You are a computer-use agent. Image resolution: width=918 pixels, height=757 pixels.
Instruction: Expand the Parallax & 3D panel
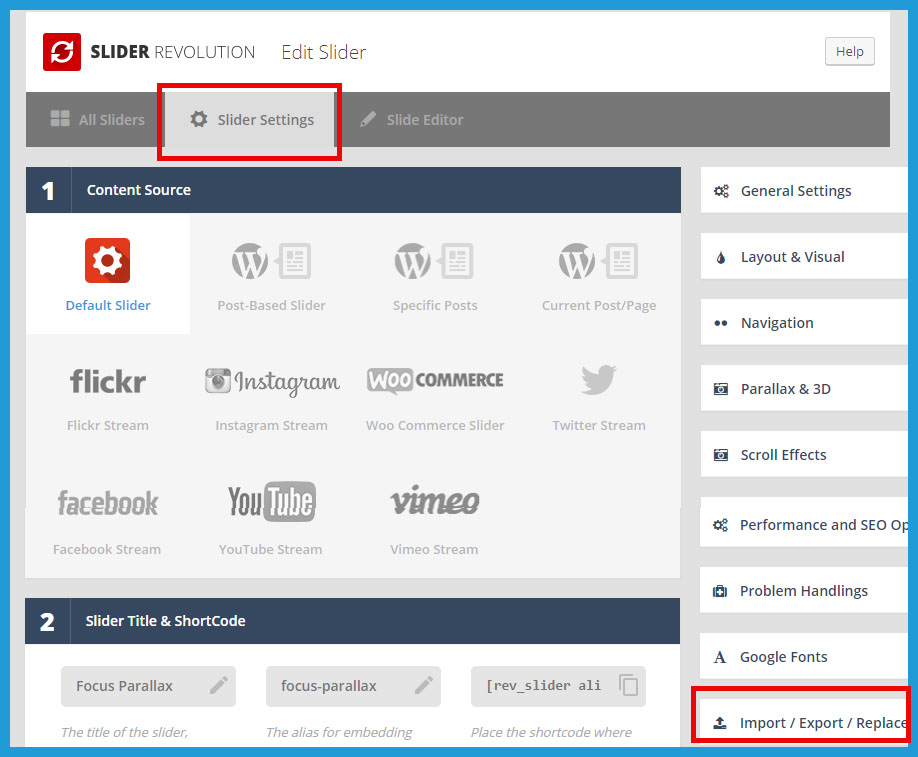(804, 389)
